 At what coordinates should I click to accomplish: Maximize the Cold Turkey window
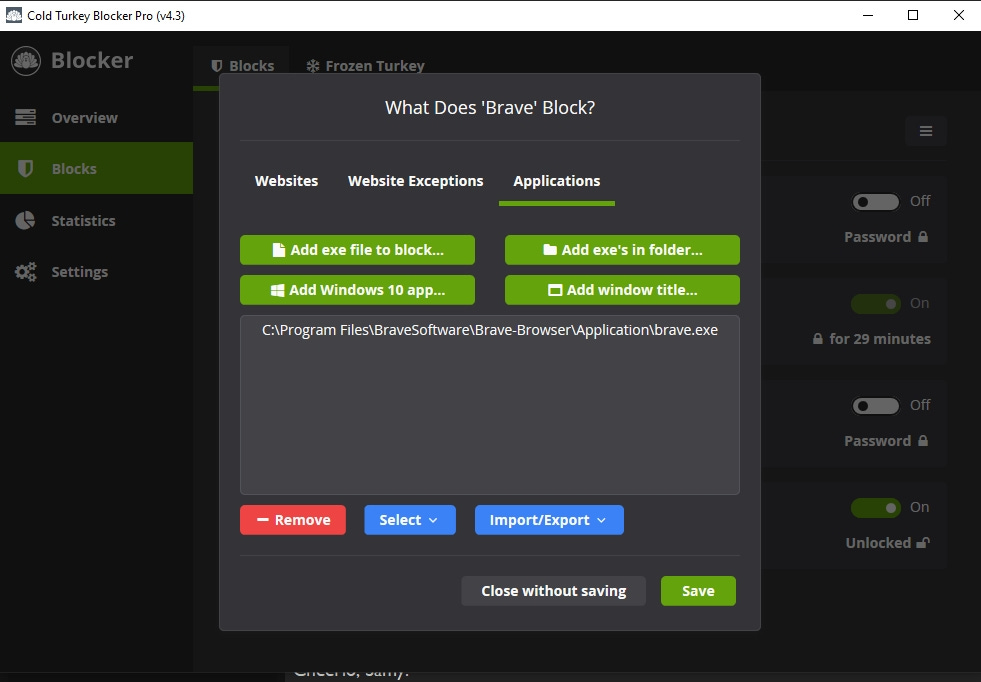913,15
